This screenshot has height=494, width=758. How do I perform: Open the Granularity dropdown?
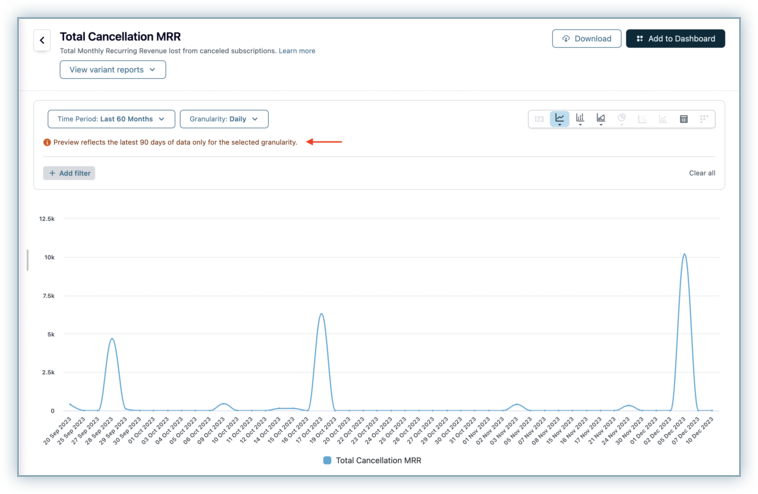[x=224, y=119]
